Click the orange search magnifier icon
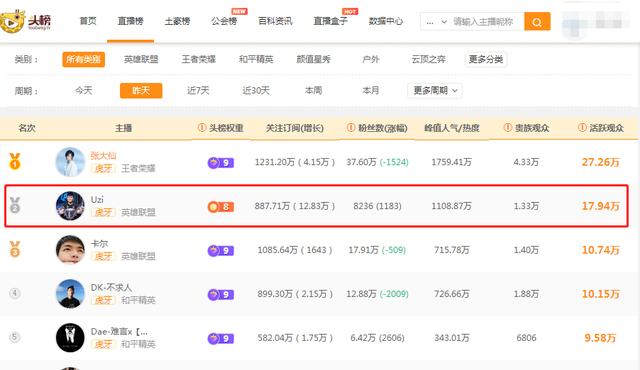The width and height of the screenshot is (640, 370). (x=537, y=22)
